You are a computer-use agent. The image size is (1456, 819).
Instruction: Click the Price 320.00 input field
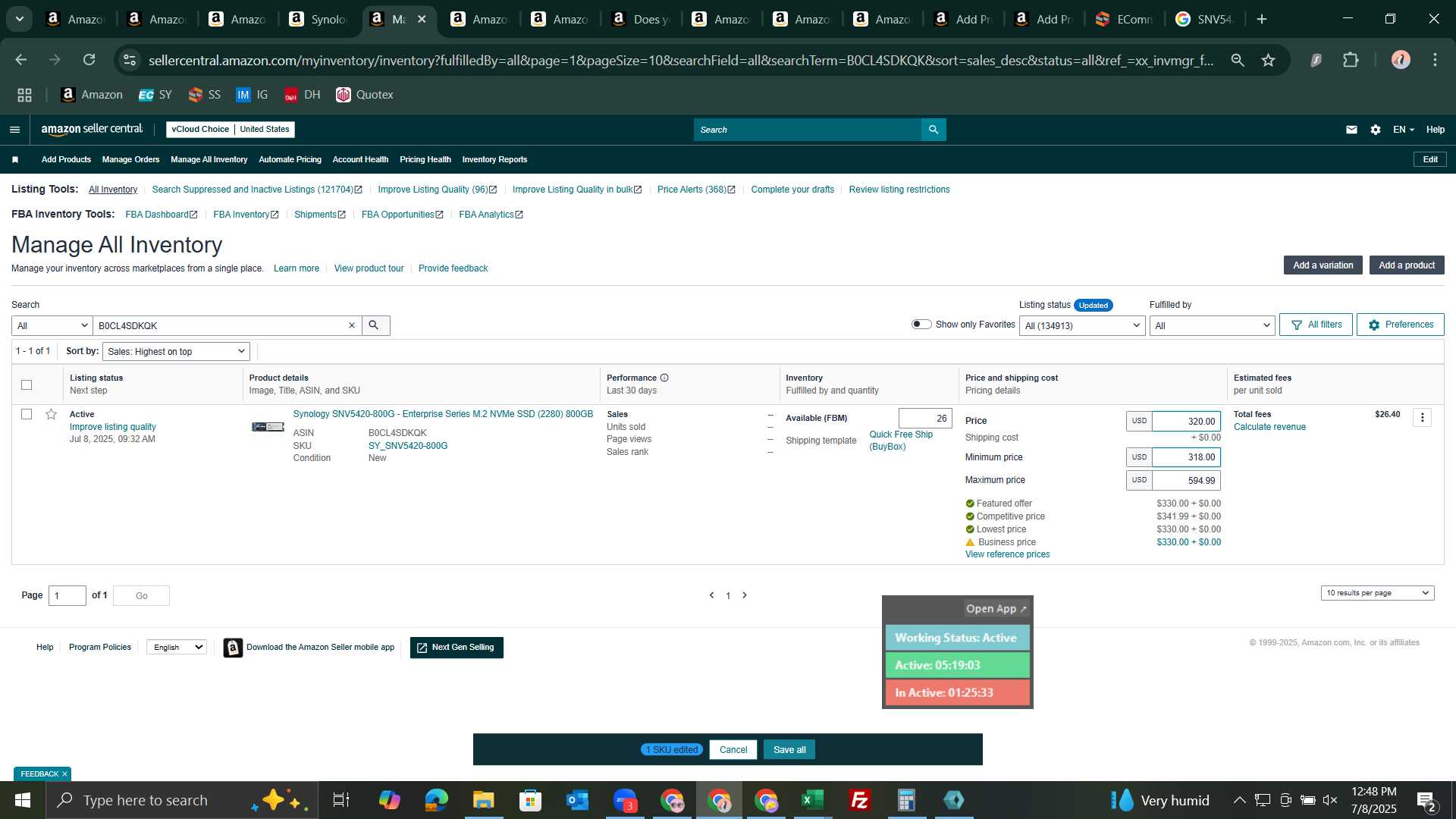[x=1186, y=422]
